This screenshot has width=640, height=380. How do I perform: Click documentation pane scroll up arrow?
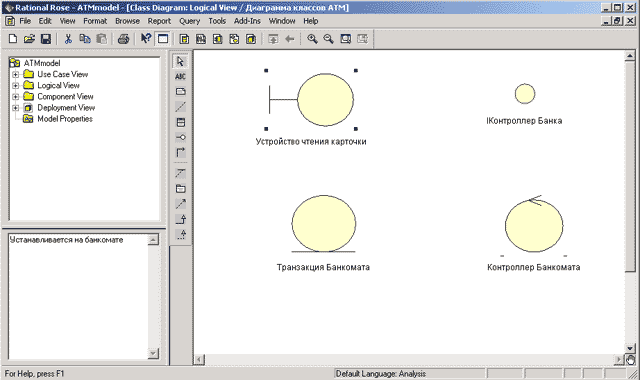(x=153, y=240)
